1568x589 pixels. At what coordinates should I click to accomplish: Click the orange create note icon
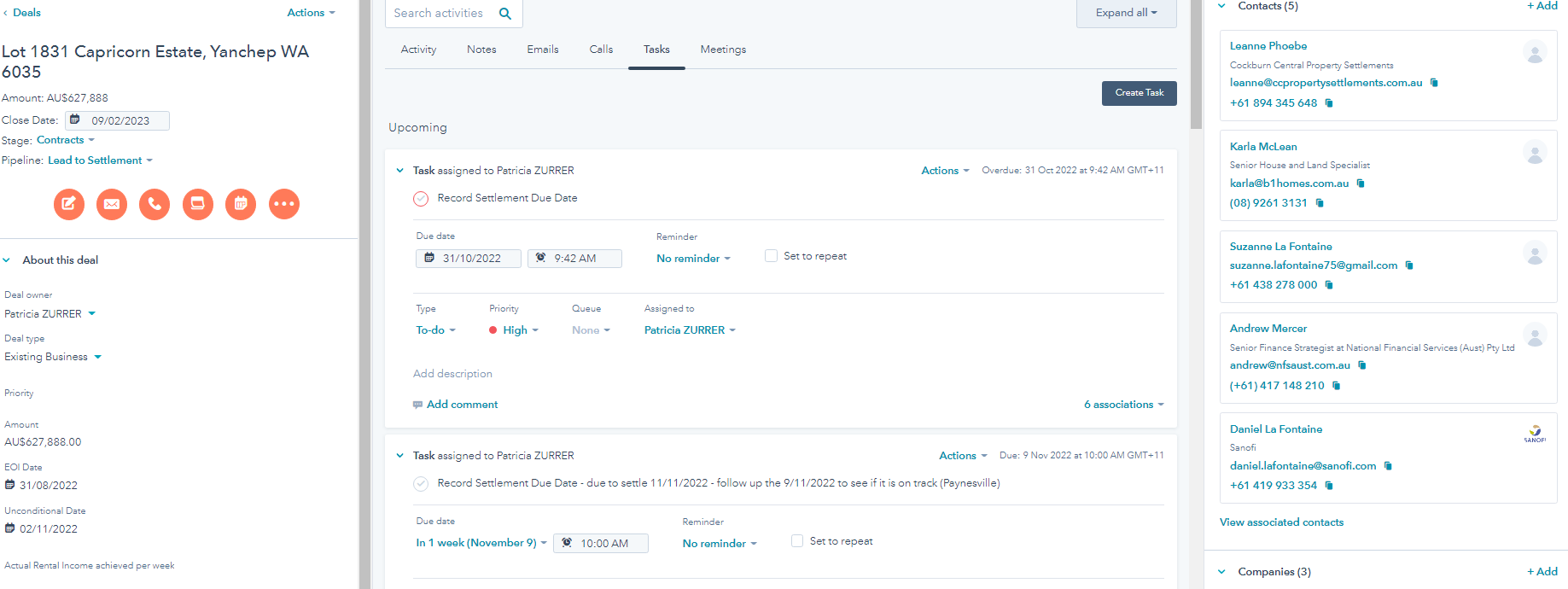pos(69,204)
